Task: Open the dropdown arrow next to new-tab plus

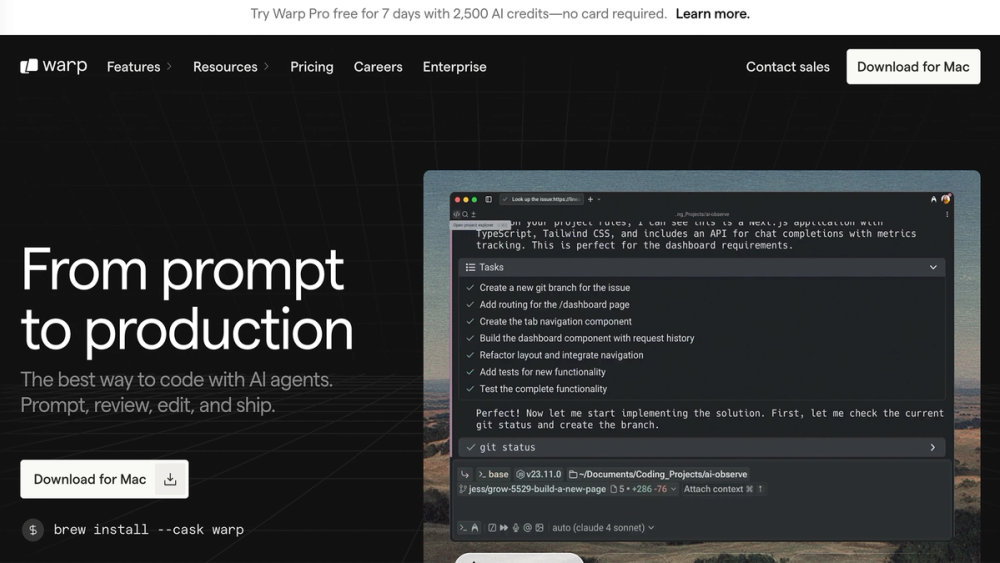Action: 599,200
